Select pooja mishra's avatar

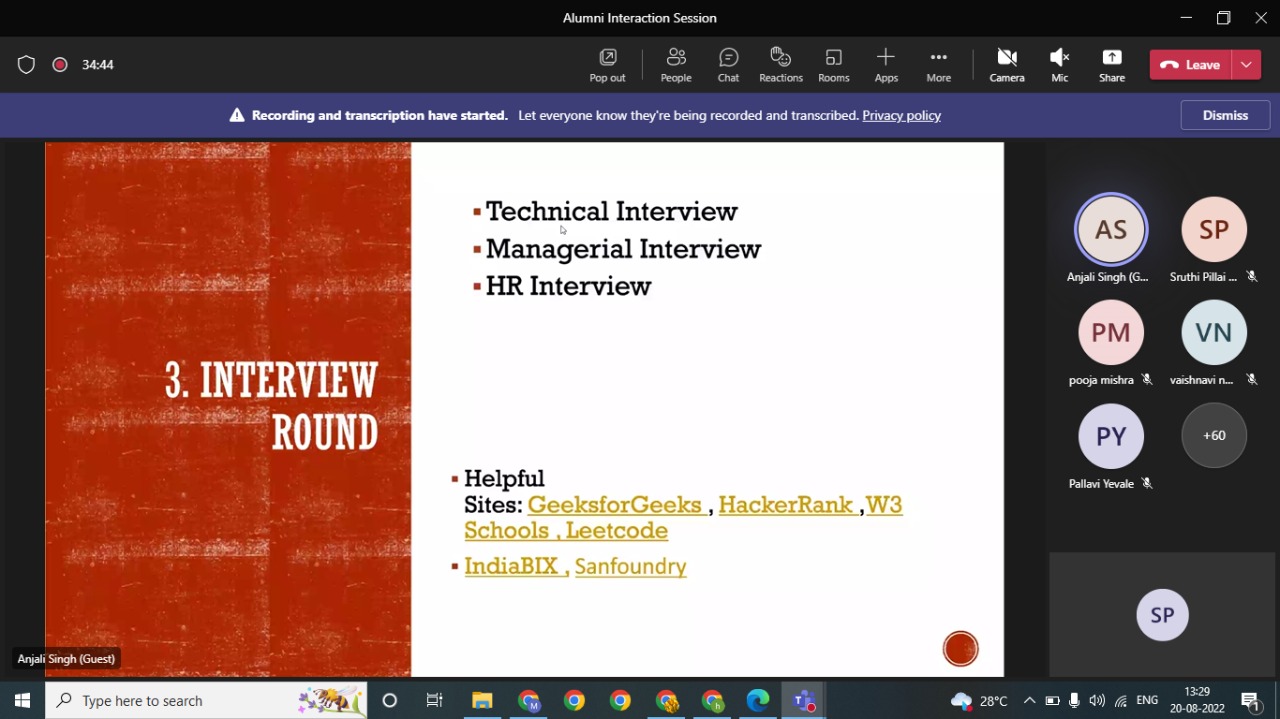1111,332
